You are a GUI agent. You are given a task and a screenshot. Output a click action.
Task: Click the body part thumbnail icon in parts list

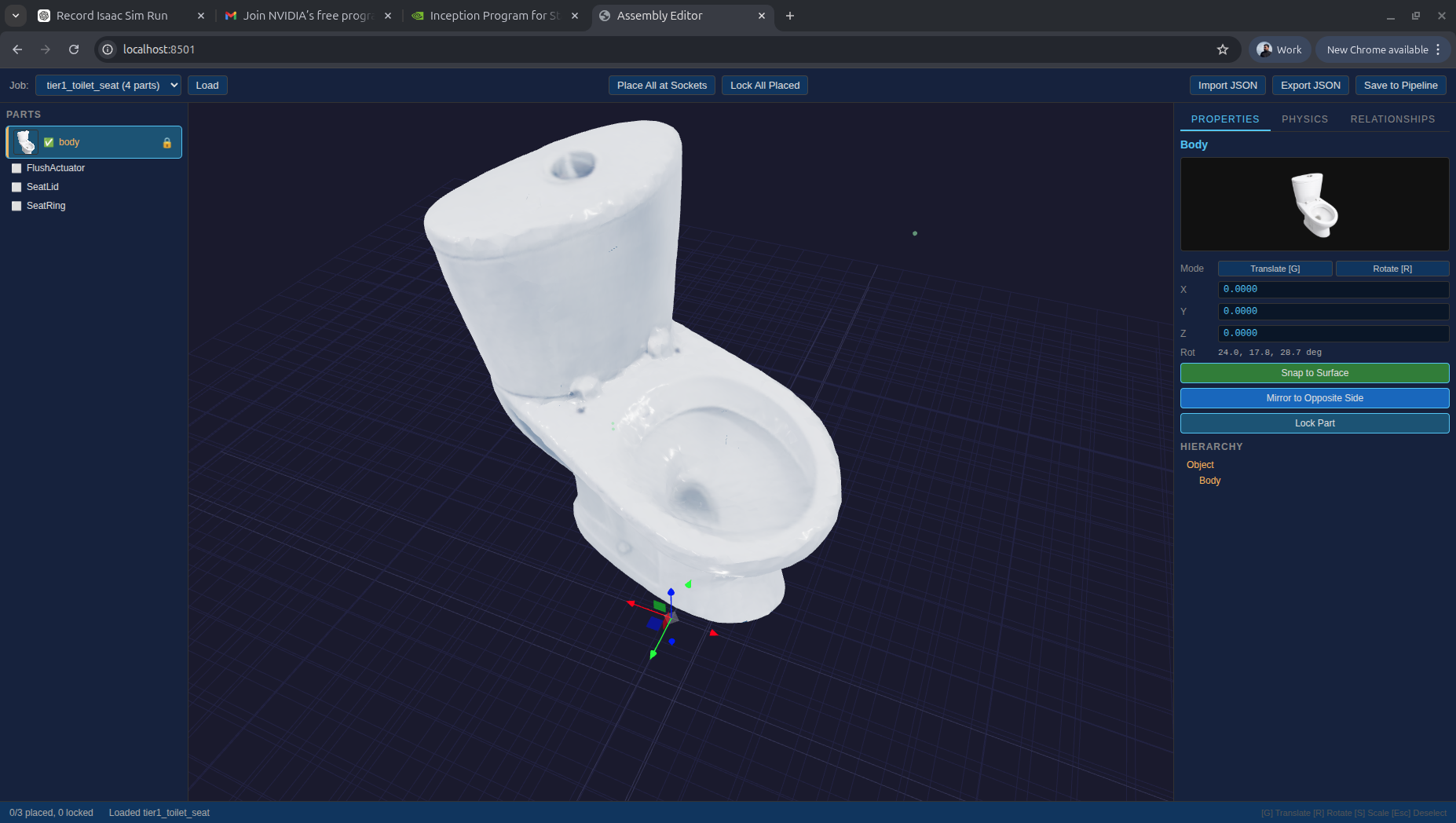[x=26, y=142]
